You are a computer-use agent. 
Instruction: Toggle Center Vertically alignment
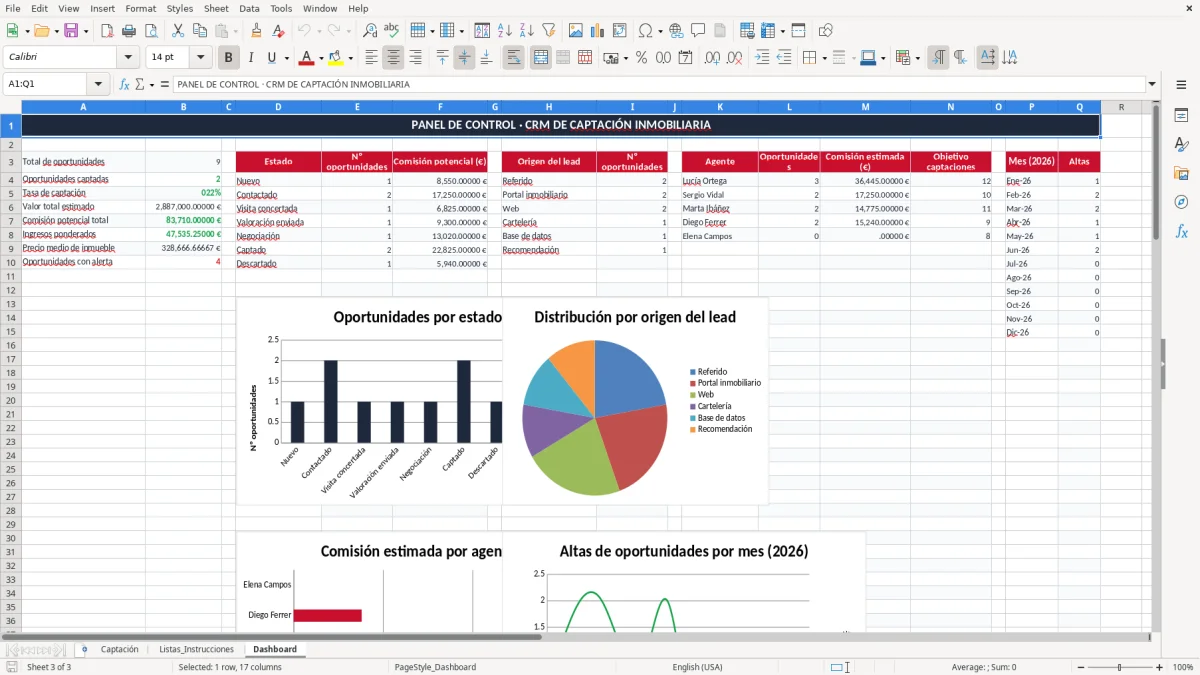point(464,58)
